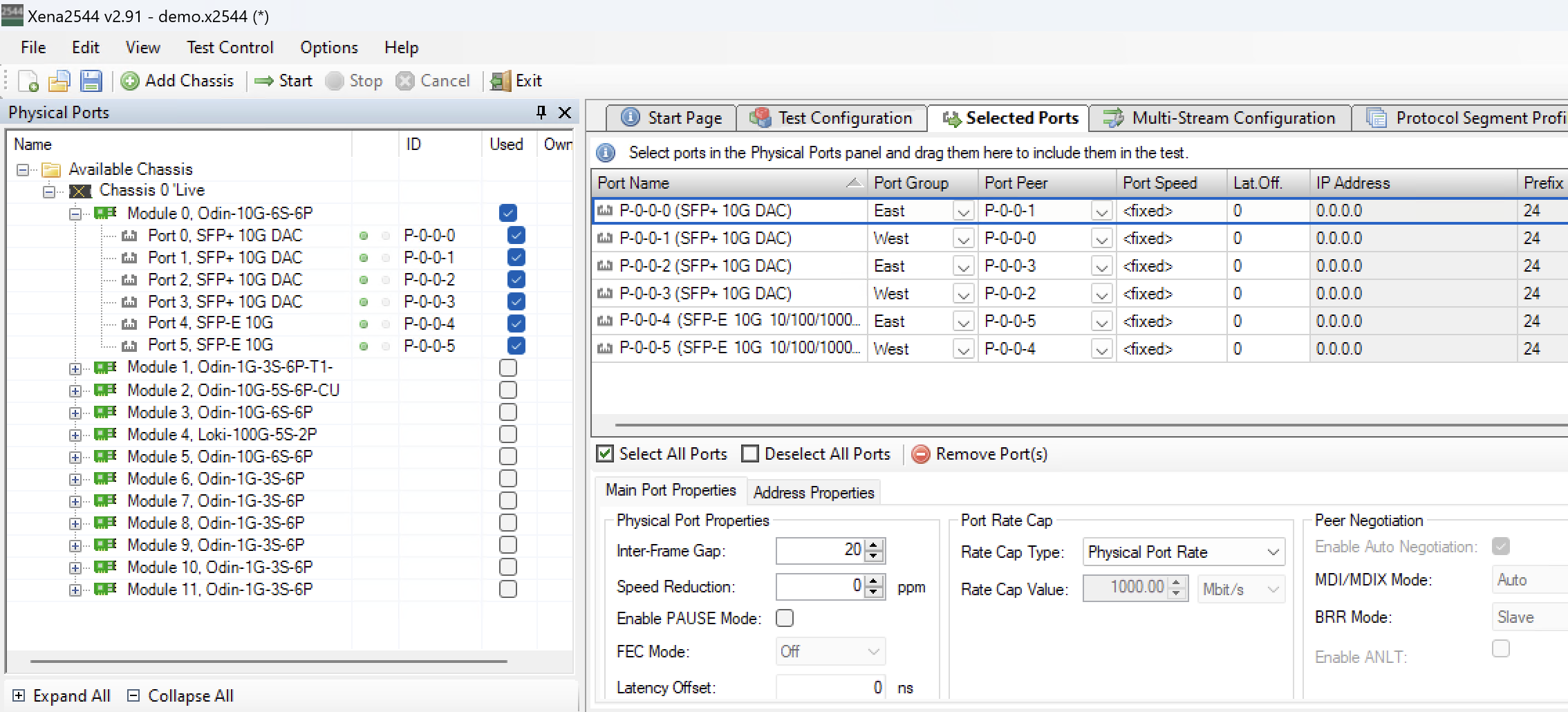Click the Chassis 0 icon in tree
1568x712 pixels.
(x=80, y=191)
